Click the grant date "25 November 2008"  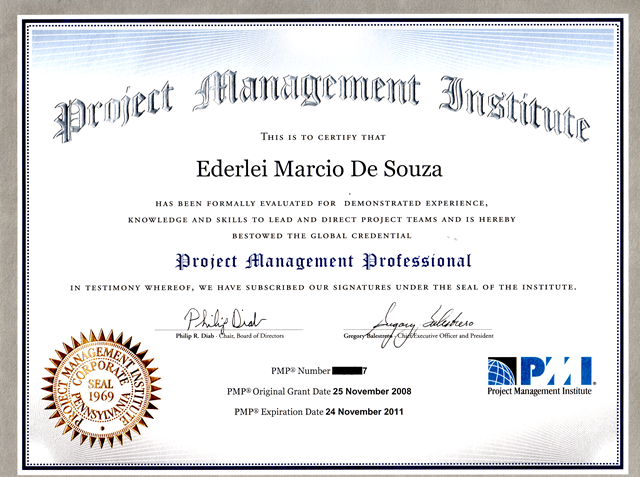coord(372,391)
